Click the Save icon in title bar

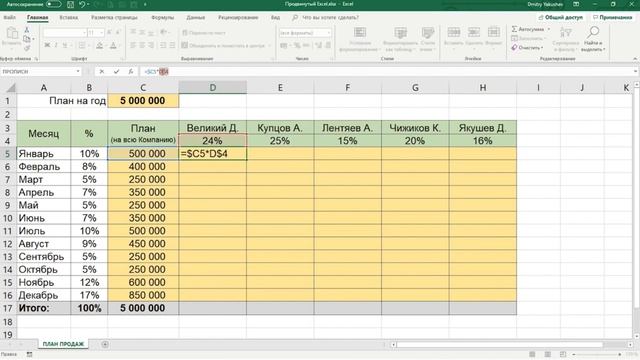click(70, 4)
